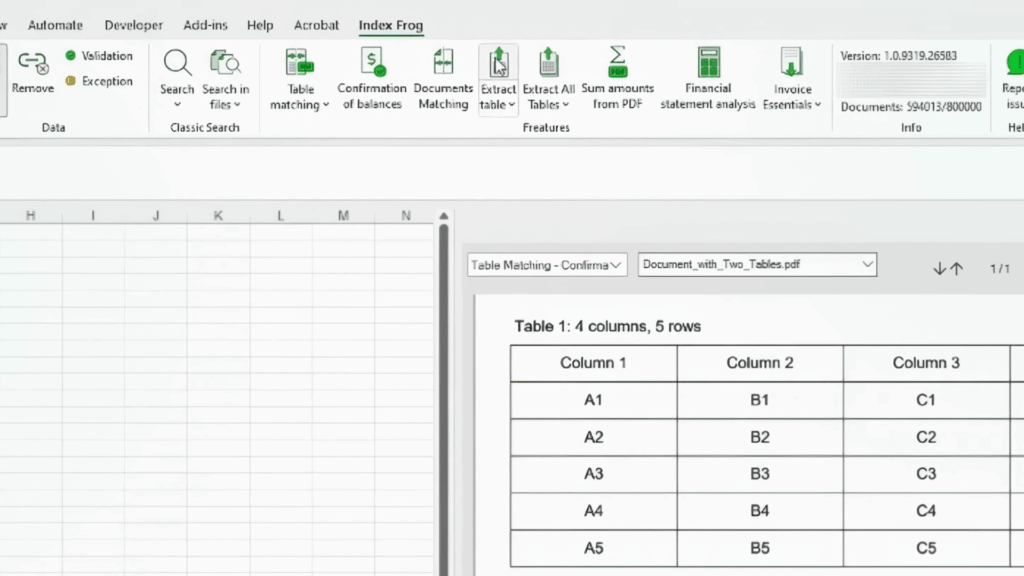Click cell B2 in the PDF table
1024x576 pixels.
(x=760, y=437)
